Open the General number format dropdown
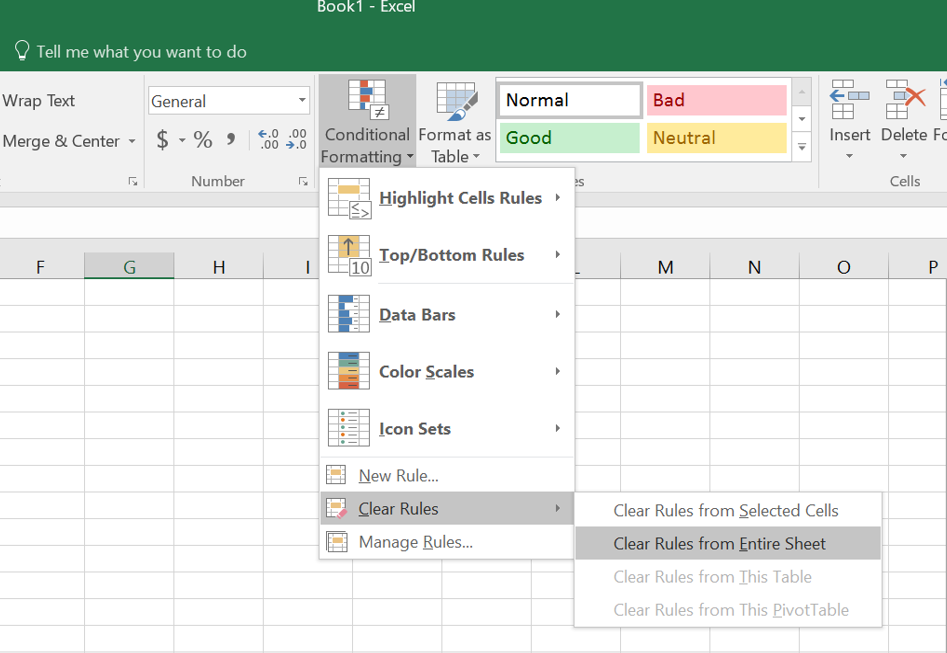 [302, 100]
